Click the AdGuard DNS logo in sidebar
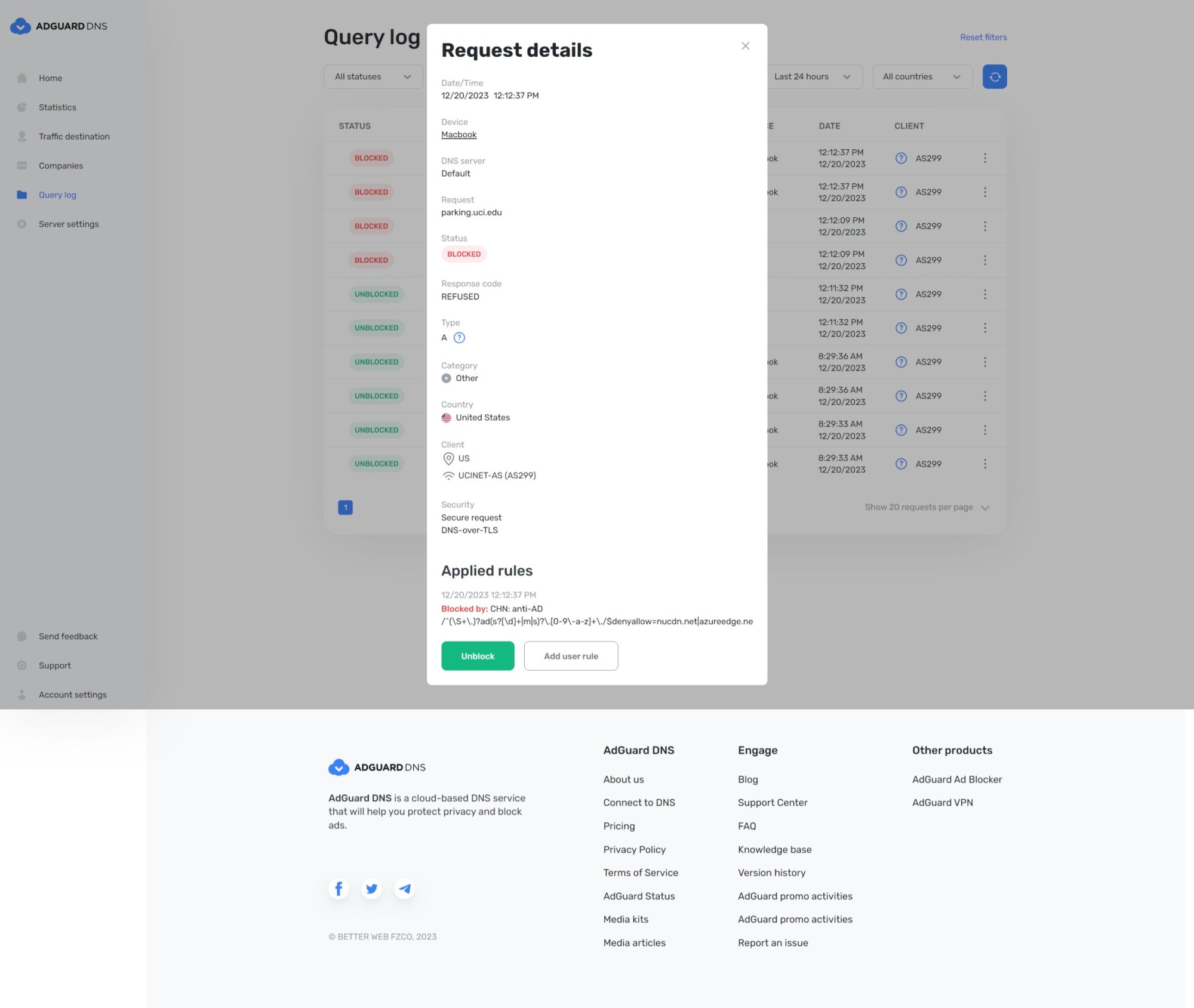The width and height of the screenshot is (1194, 1008). (x=59, y=26)
